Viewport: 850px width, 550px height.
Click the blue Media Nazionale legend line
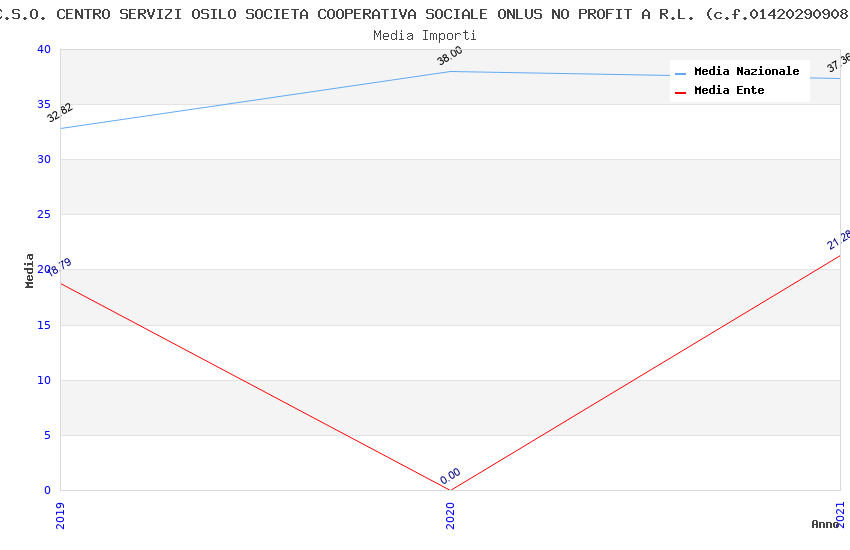[x=681, y=73]
